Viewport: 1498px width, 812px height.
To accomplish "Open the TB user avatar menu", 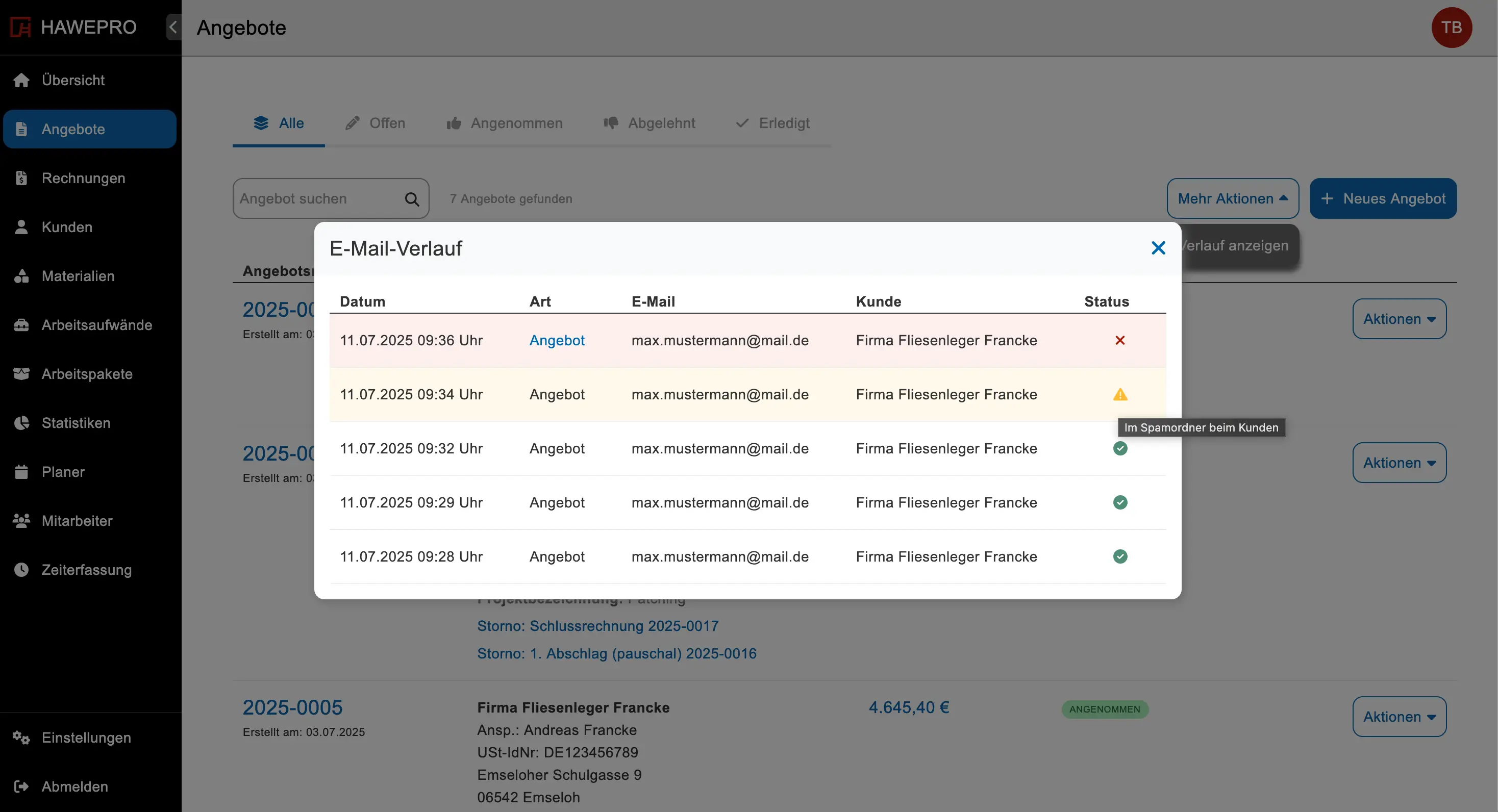I will click(1452, 28).
